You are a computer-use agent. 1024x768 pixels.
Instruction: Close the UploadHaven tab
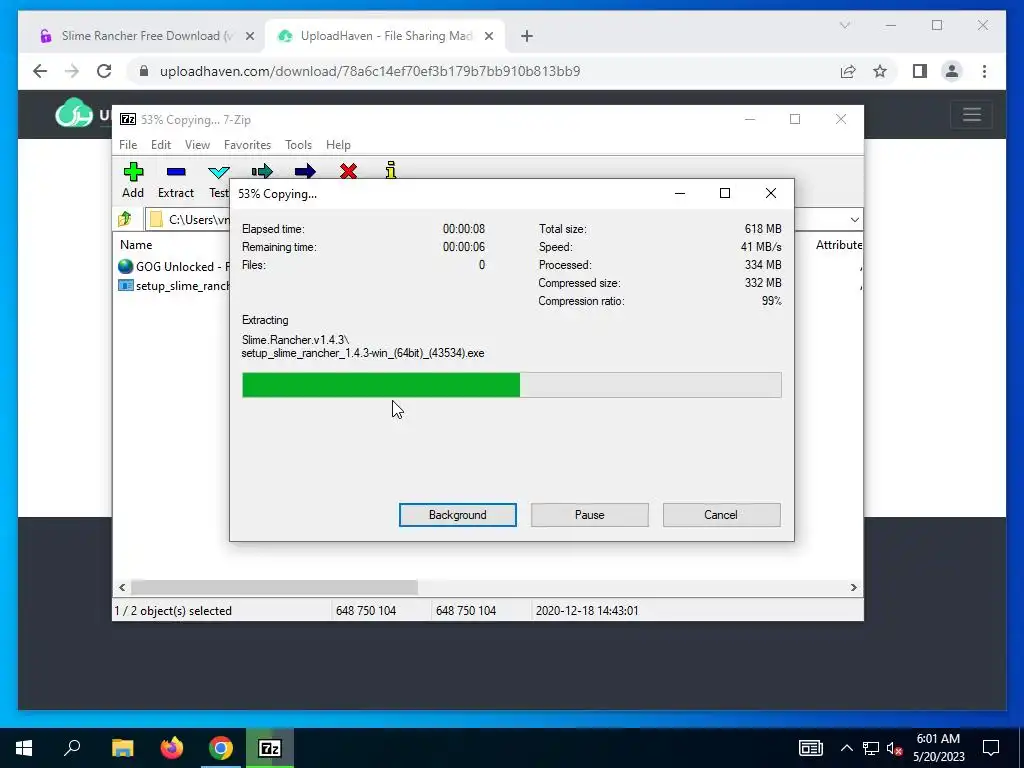click(x=488, y=36)
